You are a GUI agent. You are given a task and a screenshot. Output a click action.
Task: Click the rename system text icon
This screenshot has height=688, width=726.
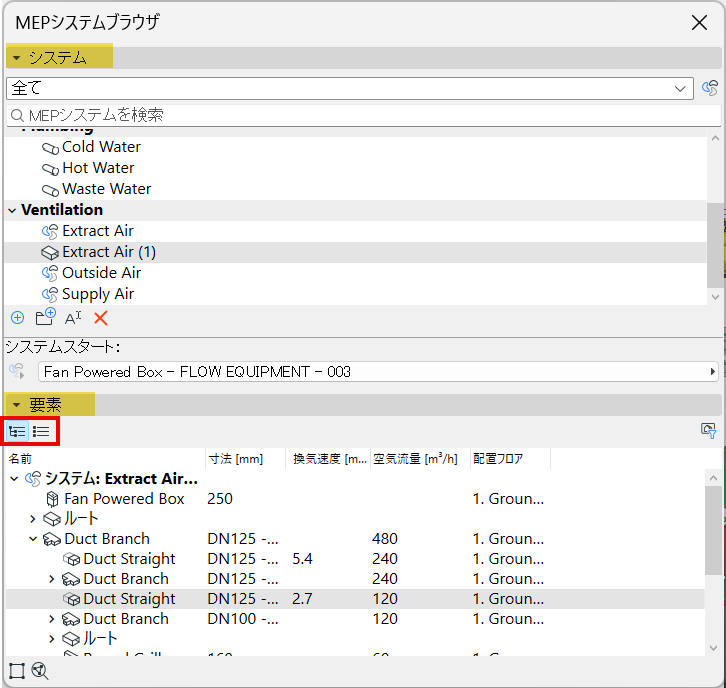[x=73, y=318]
